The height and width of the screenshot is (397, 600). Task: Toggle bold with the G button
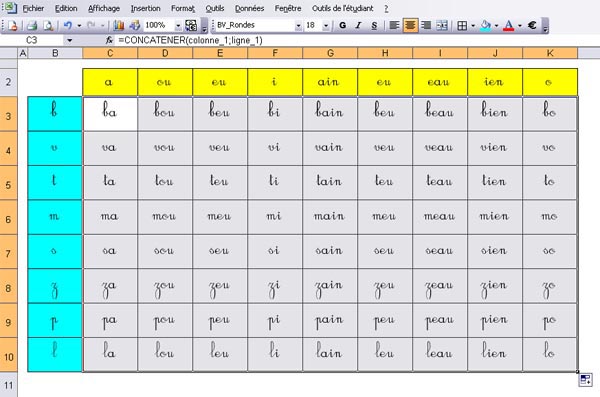[343, 25]
